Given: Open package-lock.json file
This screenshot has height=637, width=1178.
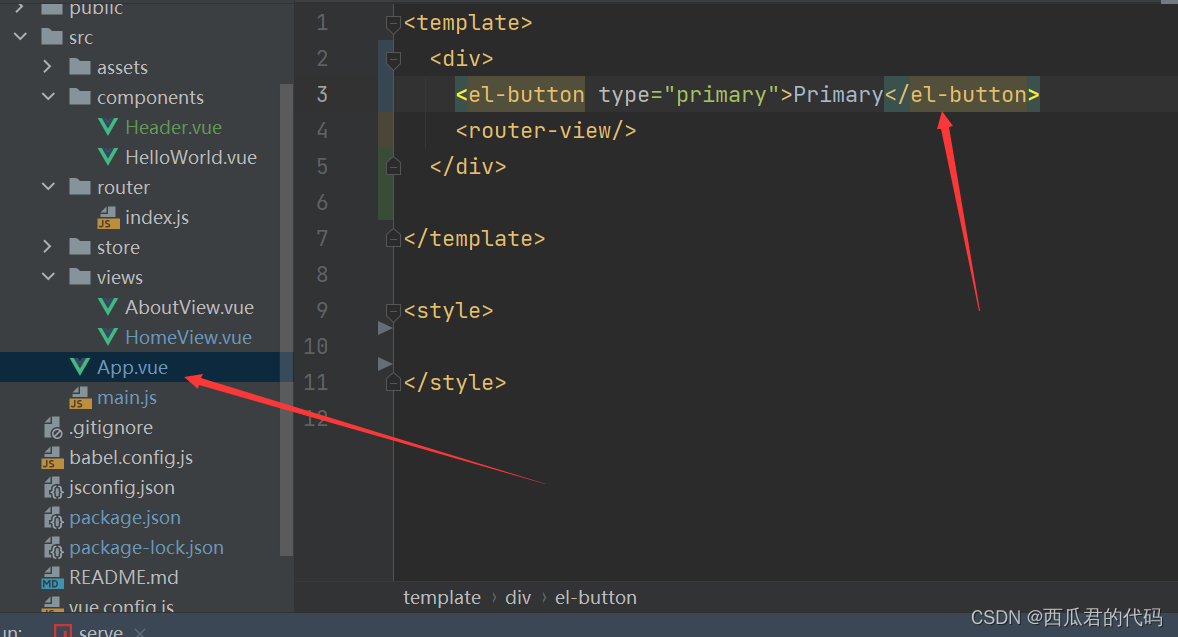Looking at the screenshot, I should pyautogui.click(x=146, y=548).
